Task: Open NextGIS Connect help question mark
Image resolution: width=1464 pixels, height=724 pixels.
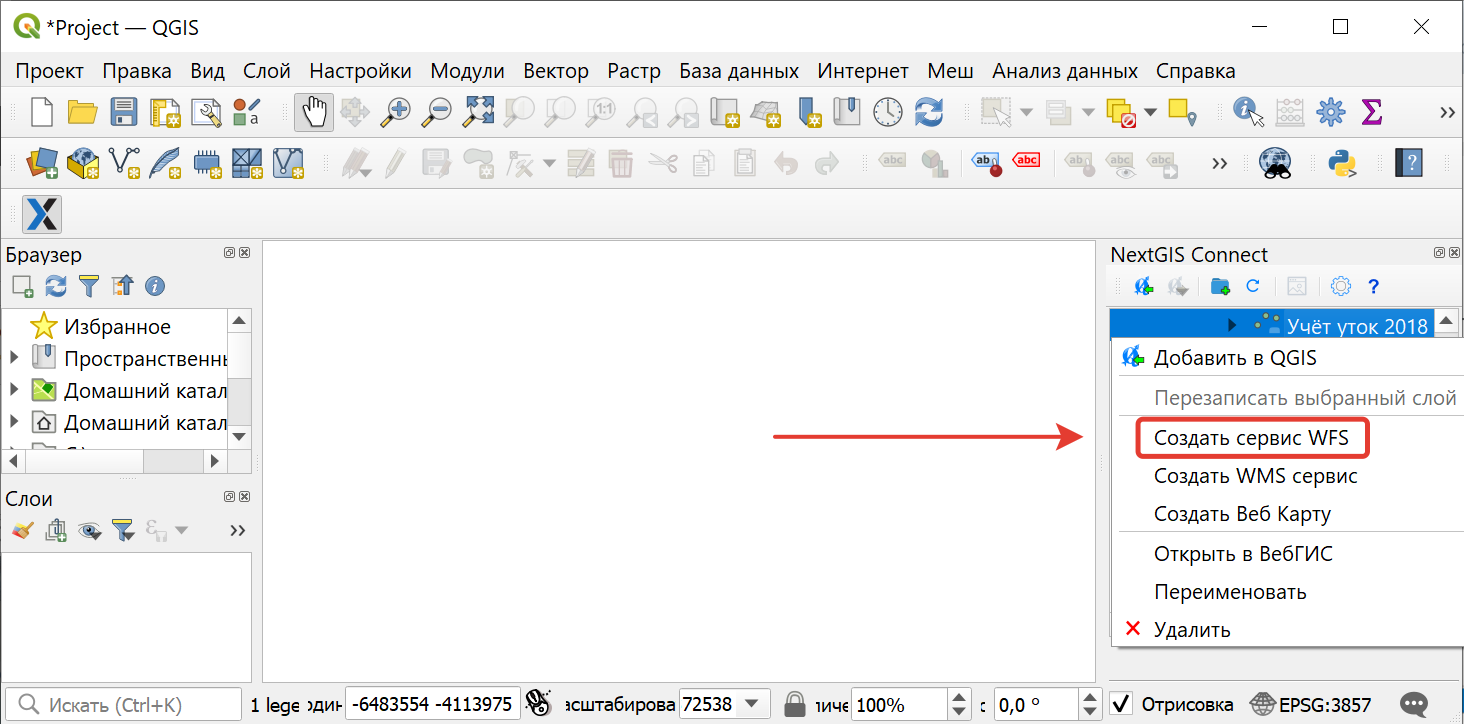Action: click(x=1373, y=286)
